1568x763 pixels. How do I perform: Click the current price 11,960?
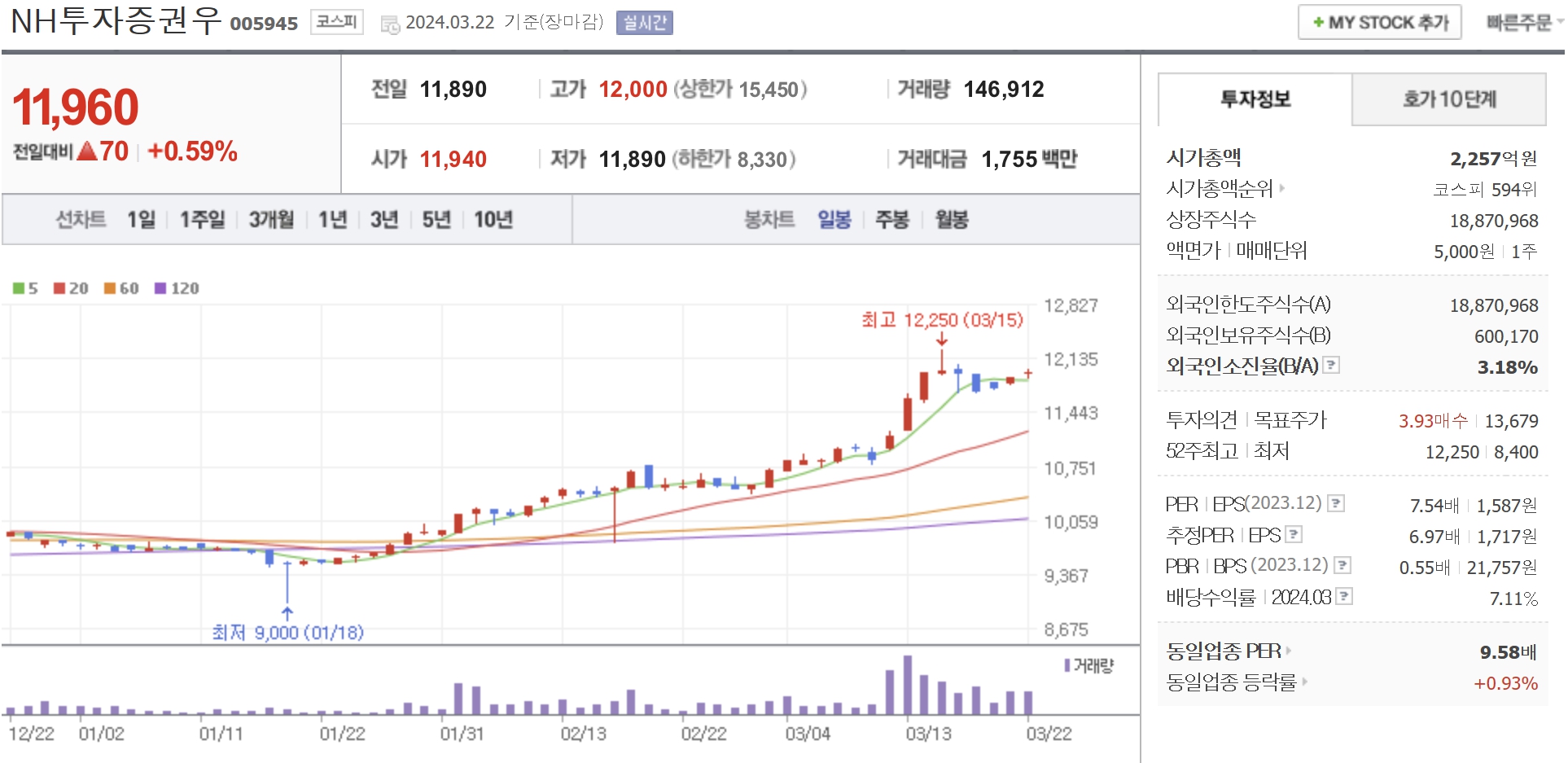coord(75,107)
